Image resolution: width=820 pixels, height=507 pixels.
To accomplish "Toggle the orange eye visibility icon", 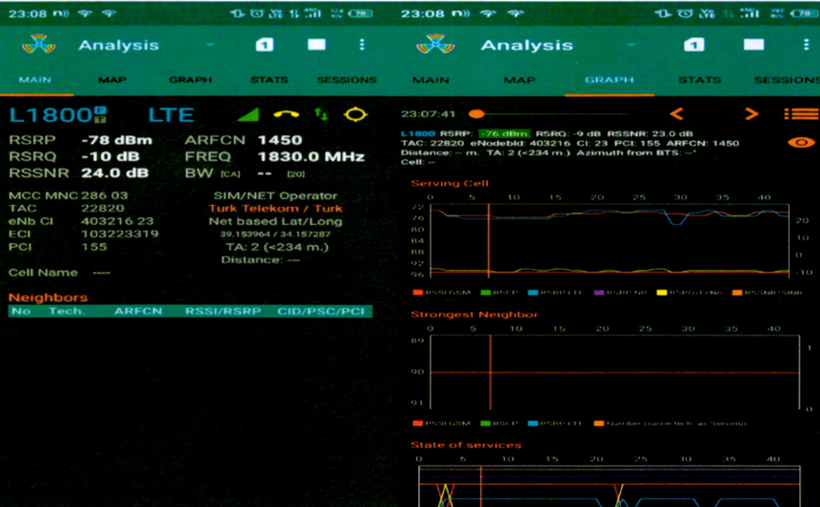I will (801, 143).
